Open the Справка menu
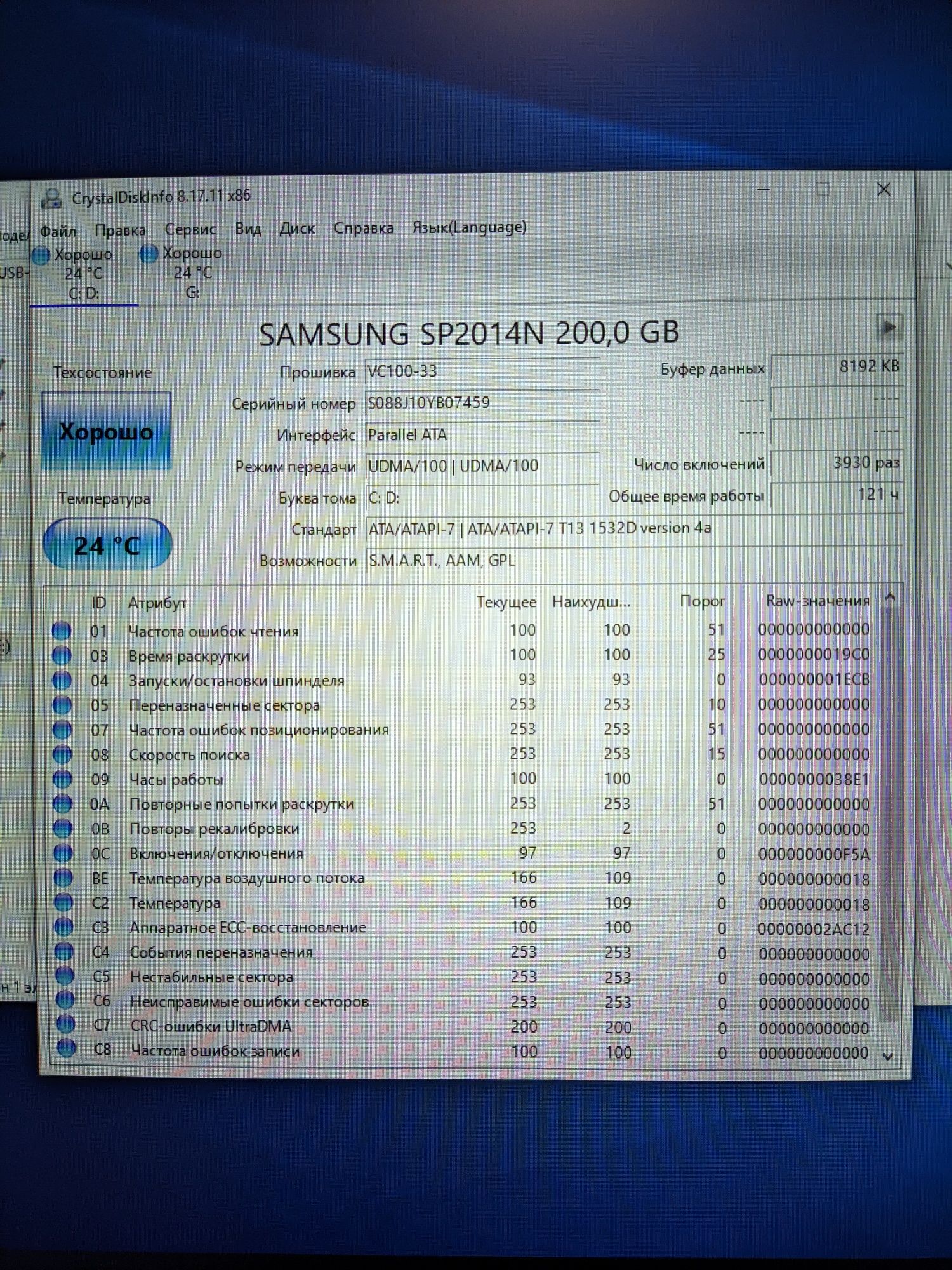 [364, 228]
